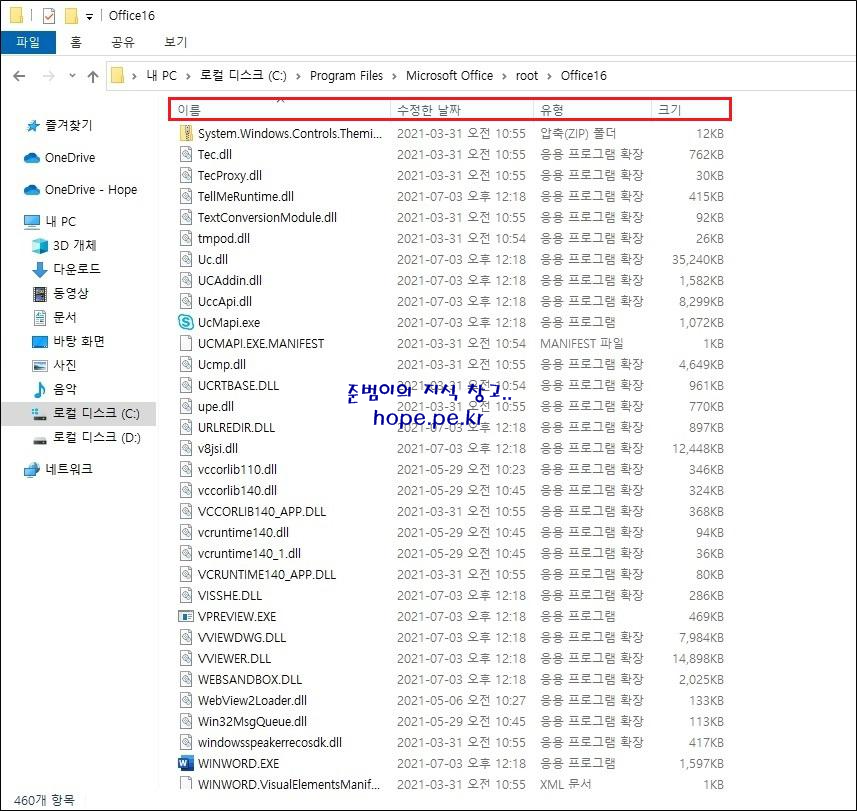Screen dimensions: 857x811
Task: Click the 다운로드 download arrow icon
Action: (40, 269)
